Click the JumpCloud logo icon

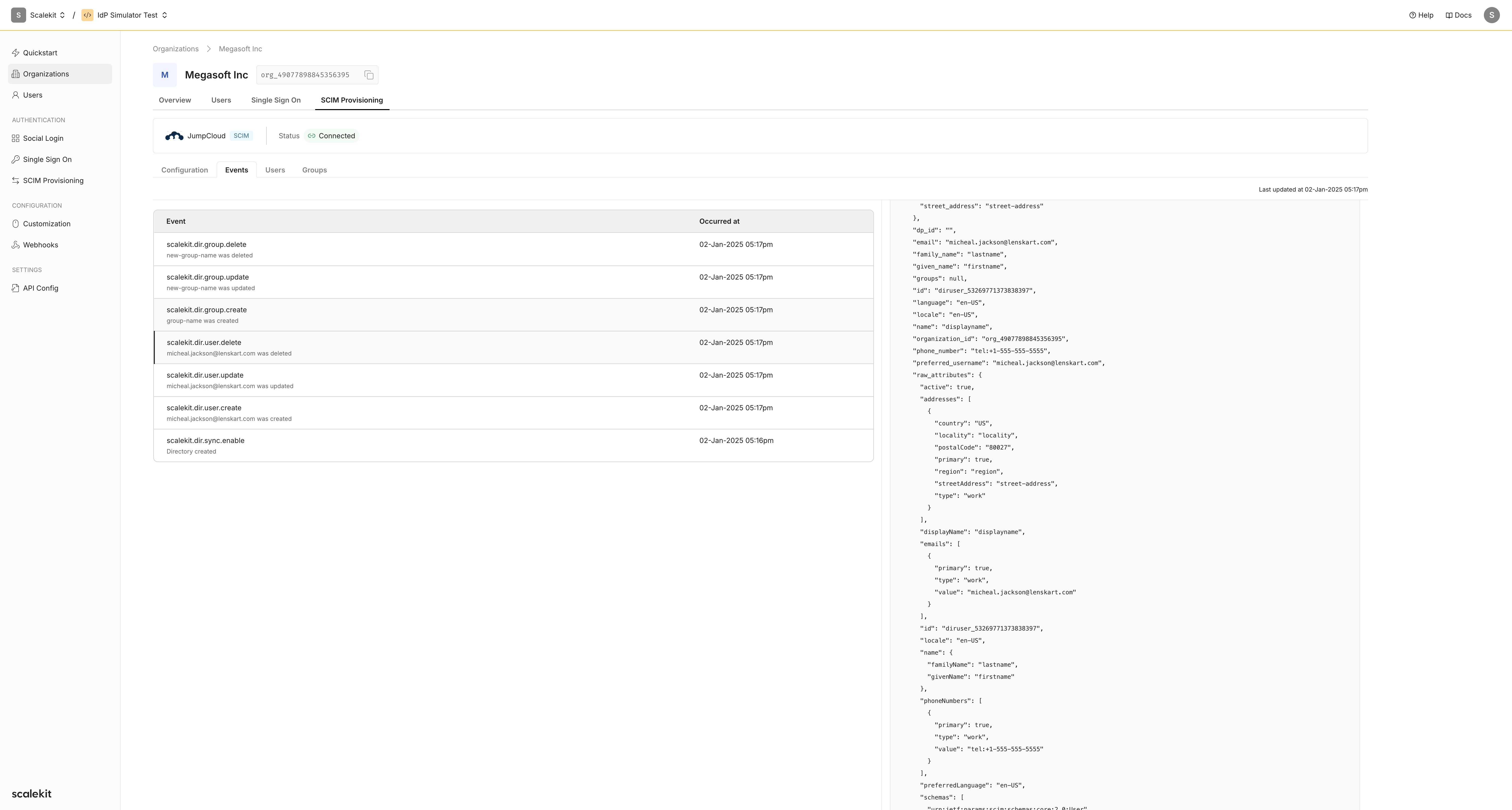pyautogui.click(x=174, y=136)
